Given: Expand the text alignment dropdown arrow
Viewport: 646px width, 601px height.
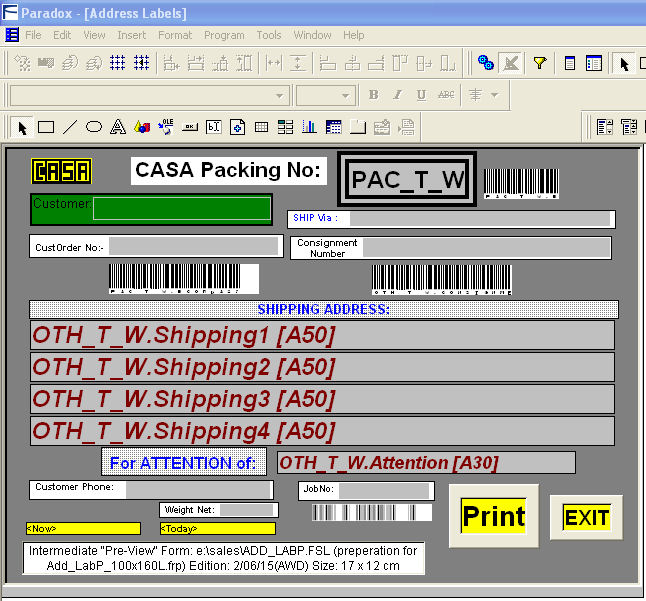Looking at the screenshot, I should click(x=494, y=95).
